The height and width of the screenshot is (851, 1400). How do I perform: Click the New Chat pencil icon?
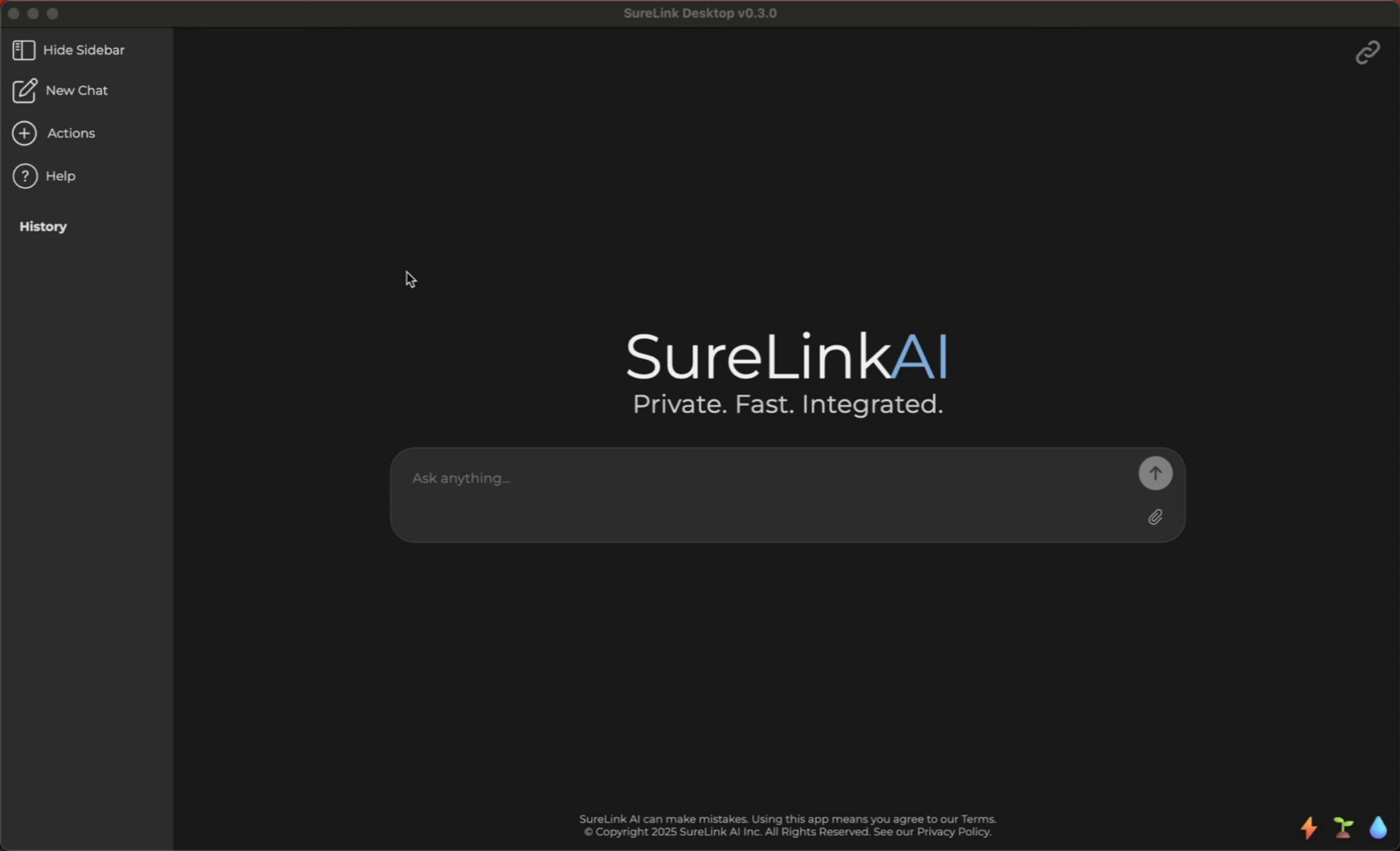pos(25,91)
